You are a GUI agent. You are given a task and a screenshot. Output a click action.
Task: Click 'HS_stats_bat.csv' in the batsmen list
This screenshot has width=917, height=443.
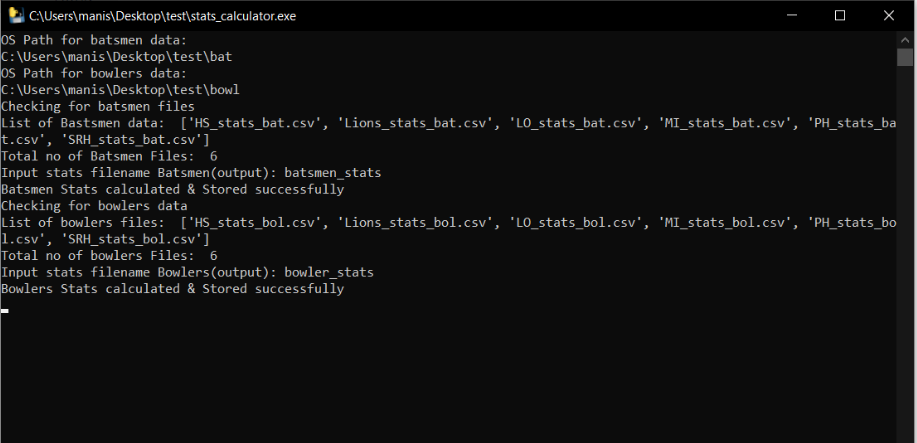point(254,123)
